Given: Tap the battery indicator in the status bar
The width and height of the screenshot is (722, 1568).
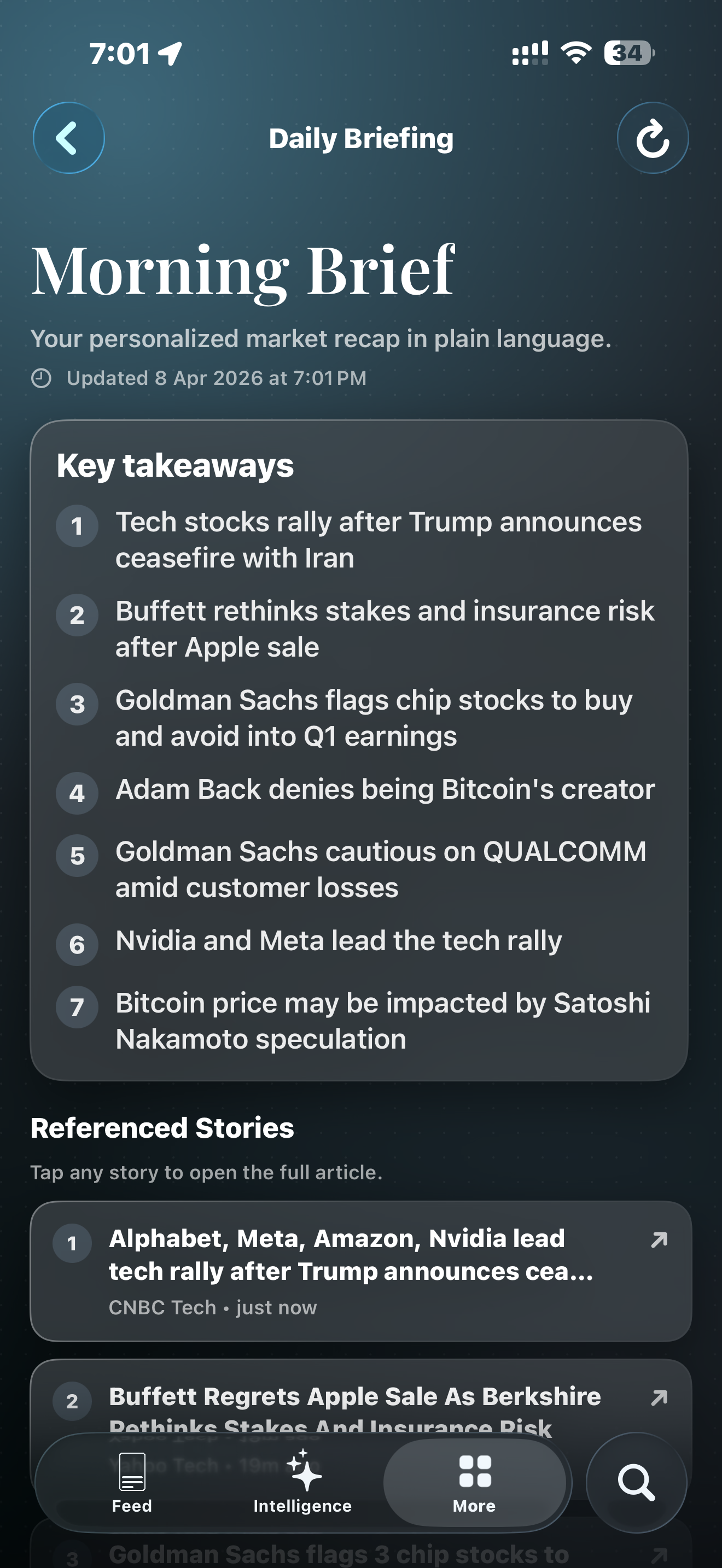Looking at the screenshot, I should click(x=629, y=53).
